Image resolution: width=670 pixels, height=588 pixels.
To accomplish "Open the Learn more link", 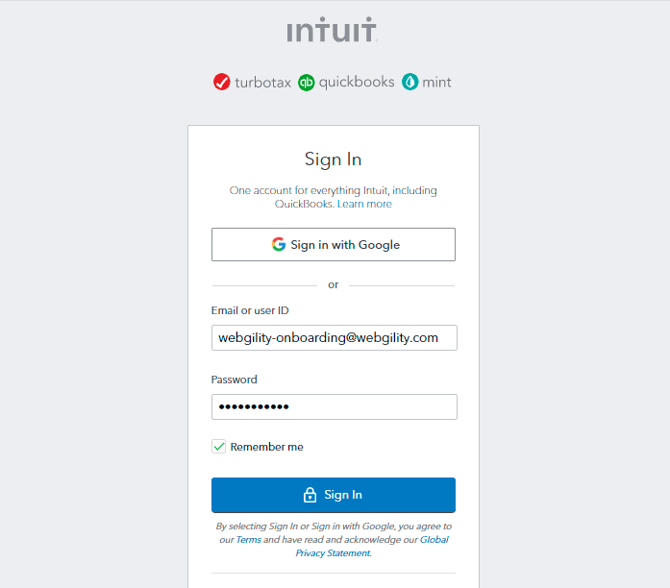I will click(x=364, y=204).
